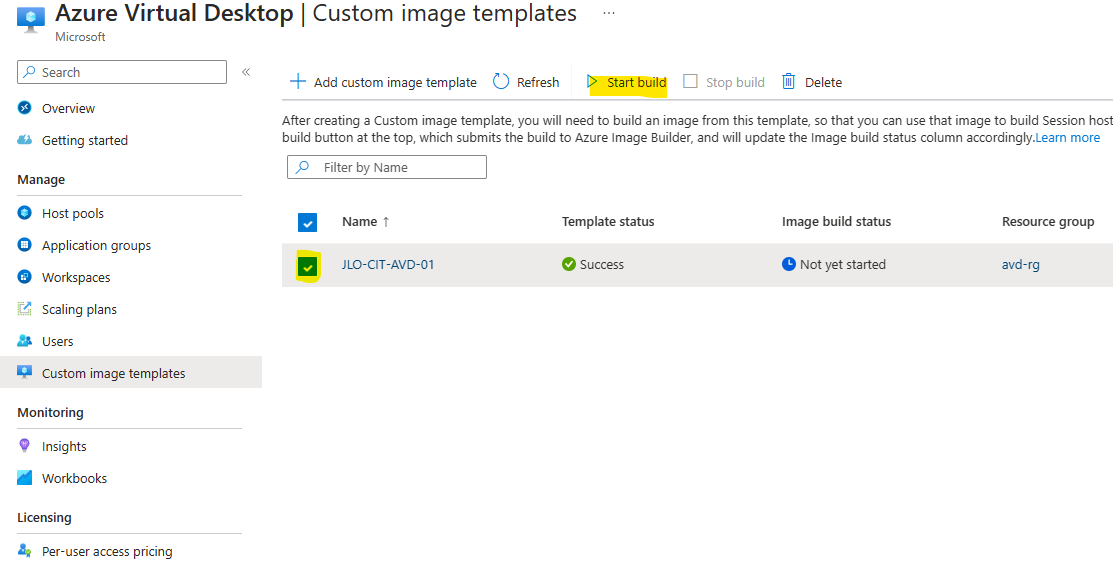
Task: Open Workspaces section
Action: tap(76, 278)
